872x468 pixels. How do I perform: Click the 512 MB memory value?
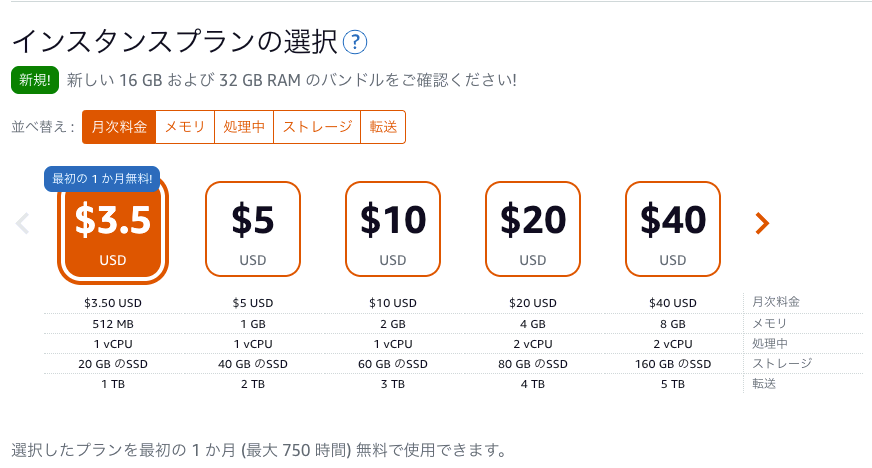113,324
